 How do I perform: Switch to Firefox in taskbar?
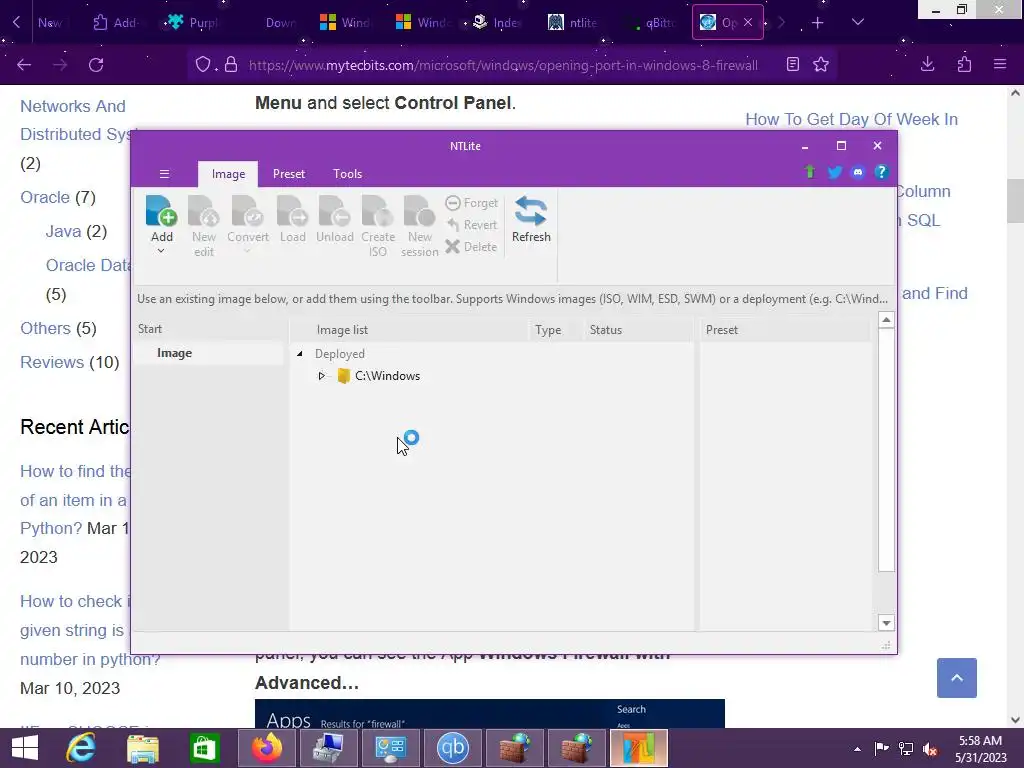pos(266,748)
